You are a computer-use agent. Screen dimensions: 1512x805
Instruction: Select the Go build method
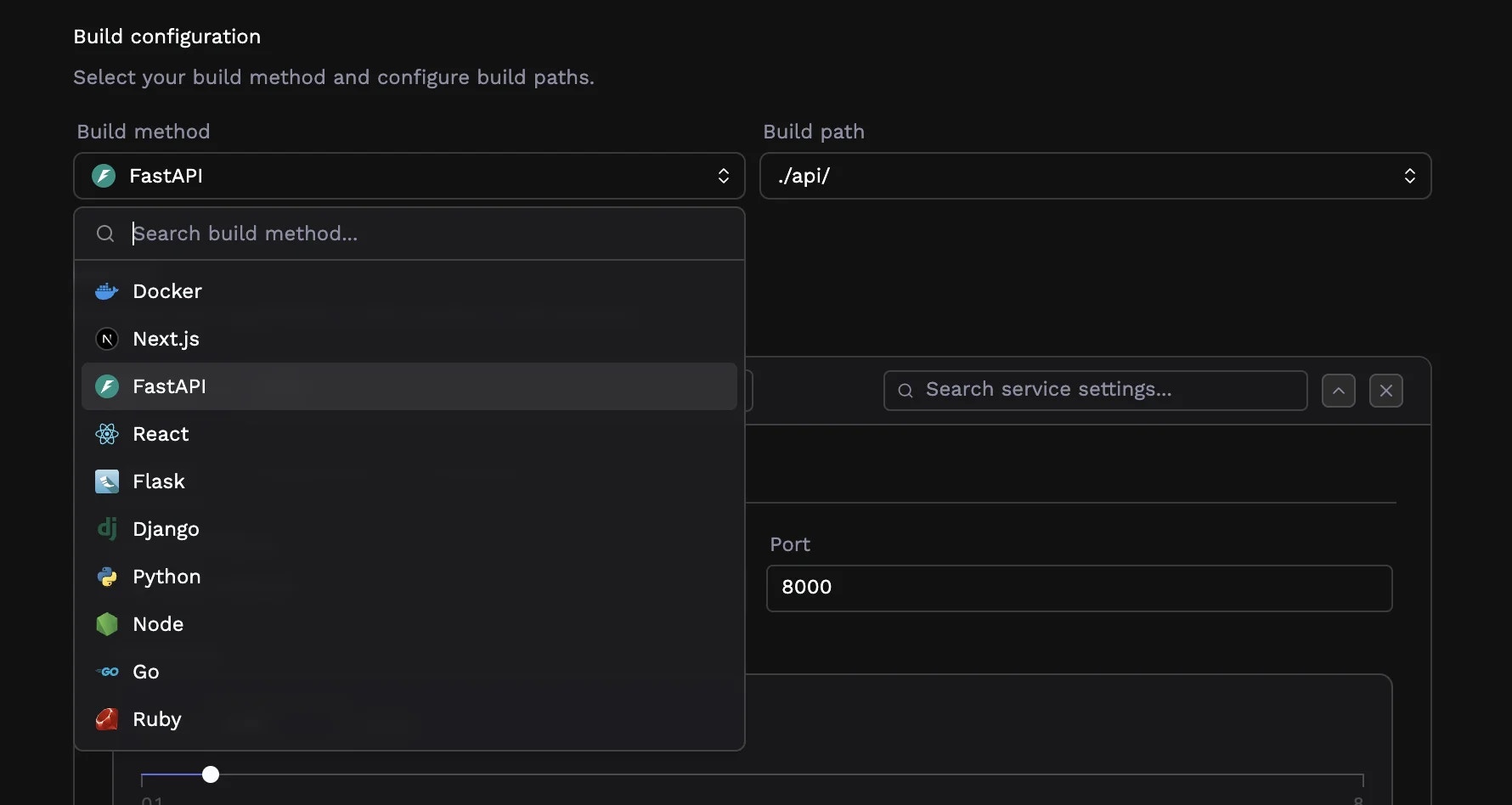point(106,672)
